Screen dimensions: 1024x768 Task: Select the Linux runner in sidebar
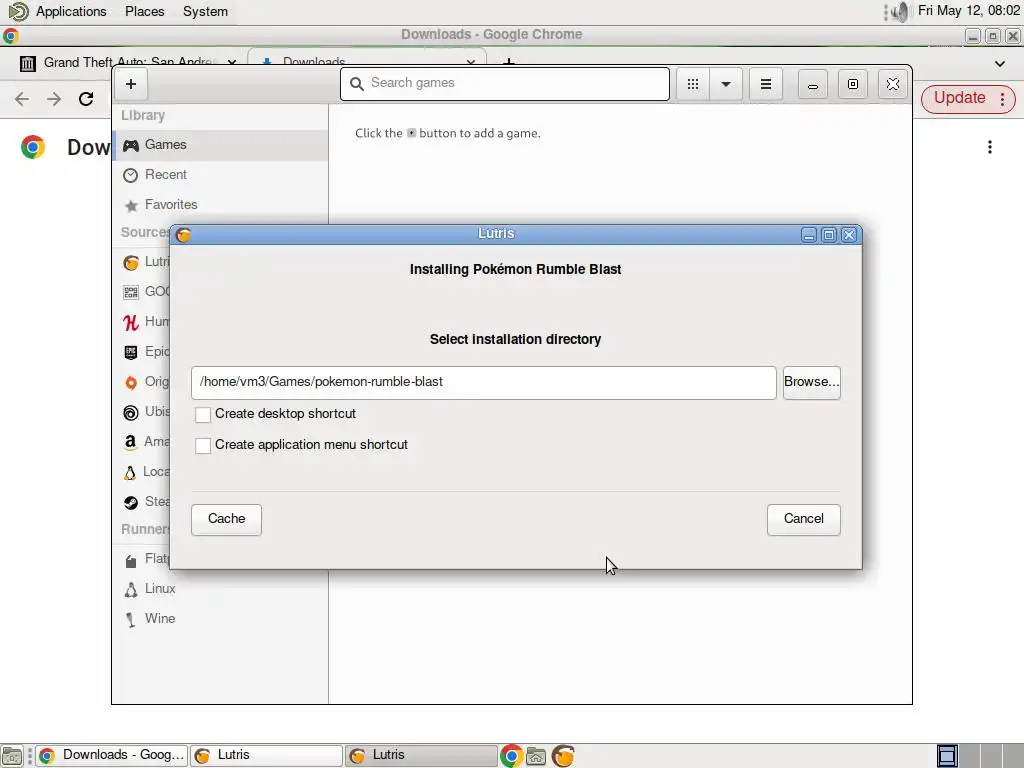(x=221, y=589)
